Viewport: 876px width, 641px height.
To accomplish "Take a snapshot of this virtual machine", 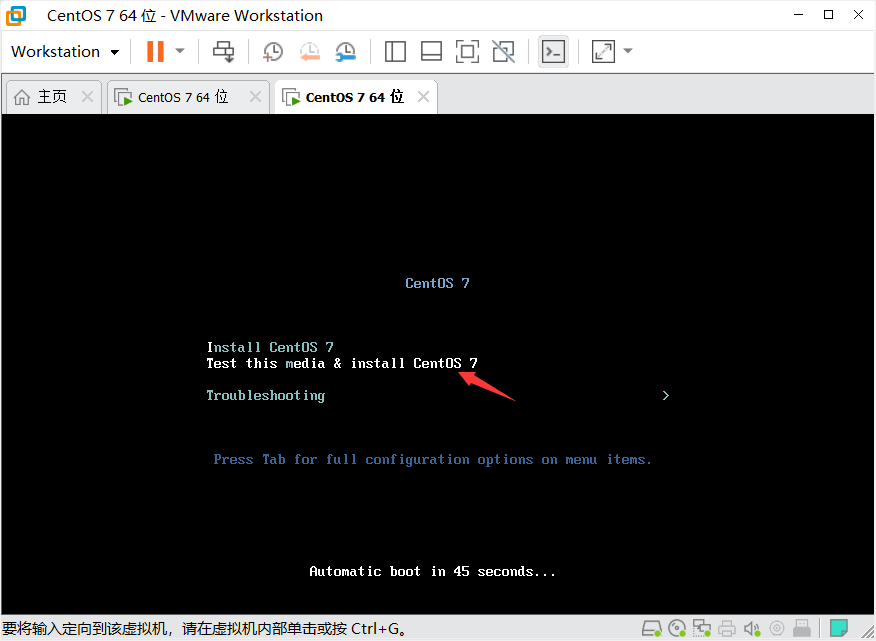I will [x=273, y=51].
